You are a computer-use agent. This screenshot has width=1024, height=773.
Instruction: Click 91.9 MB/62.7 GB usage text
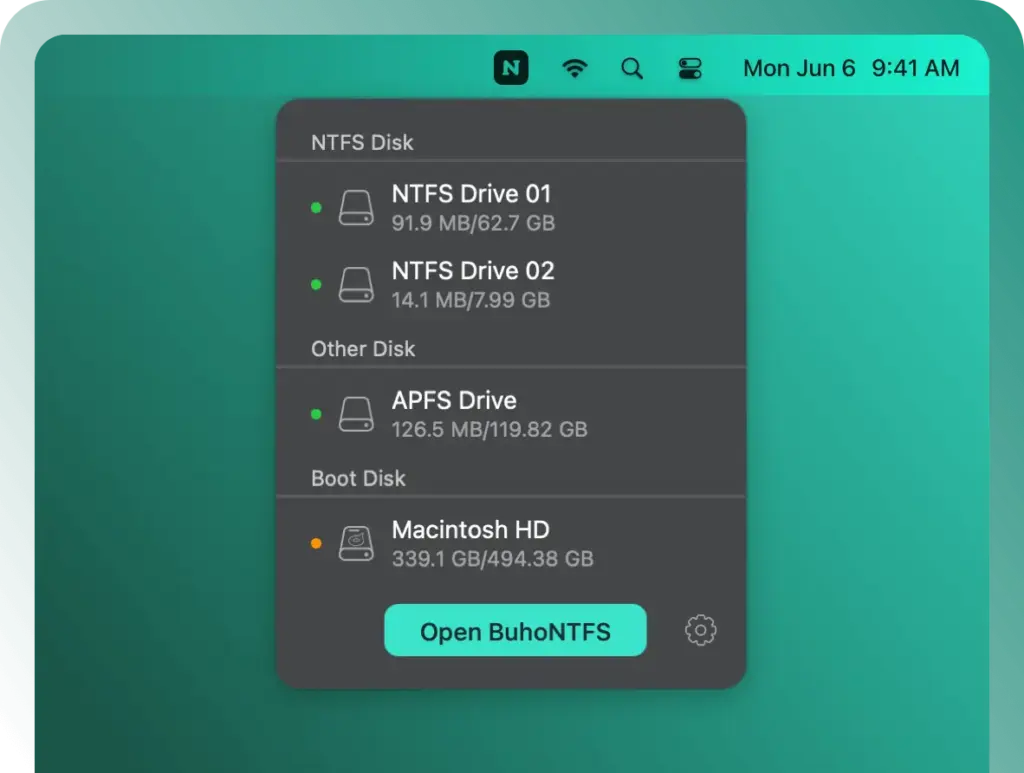pyautogui.click(x=473, y=223)
